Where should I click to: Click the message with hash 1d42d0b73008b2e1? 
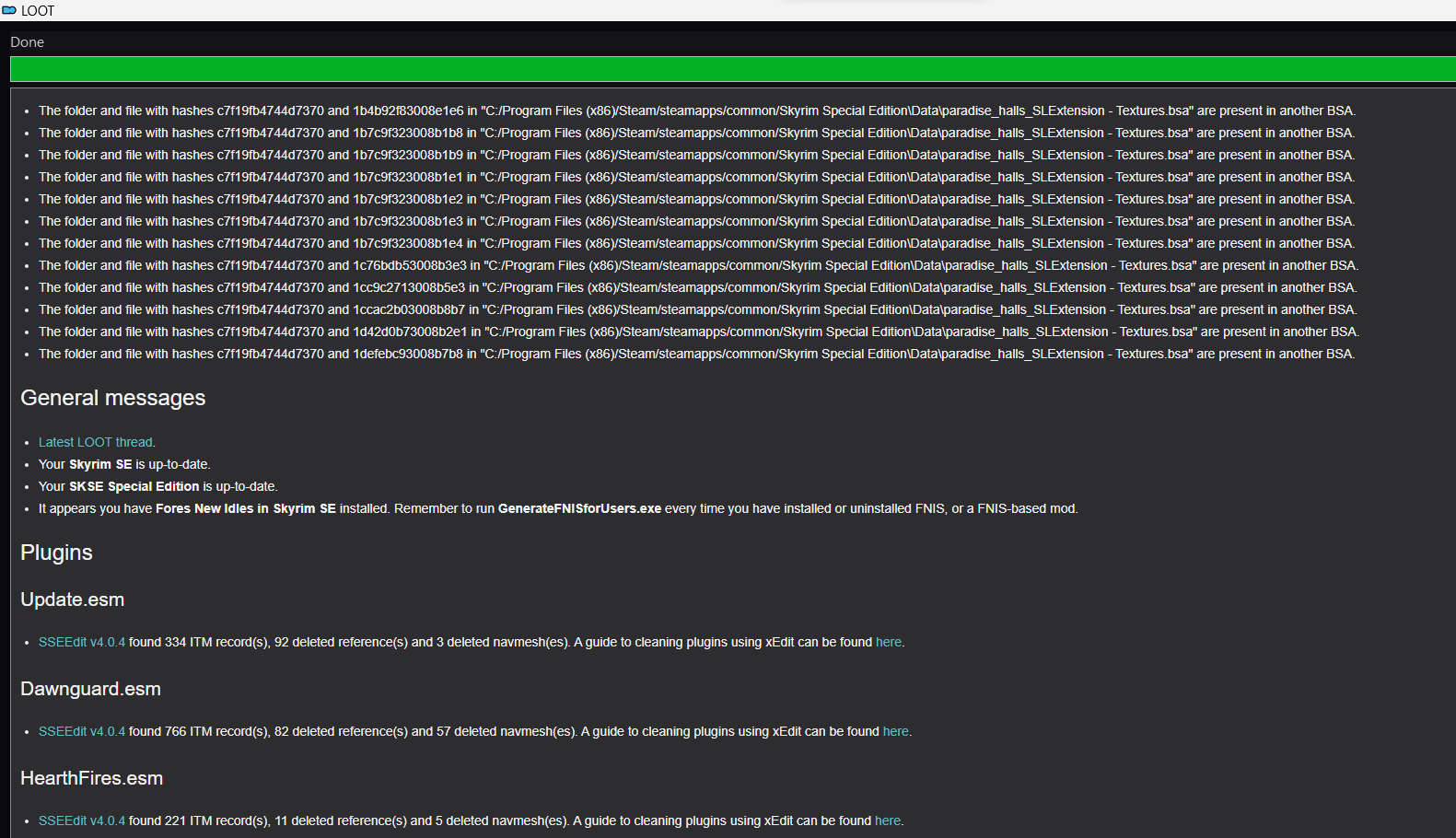pos(699,332)
